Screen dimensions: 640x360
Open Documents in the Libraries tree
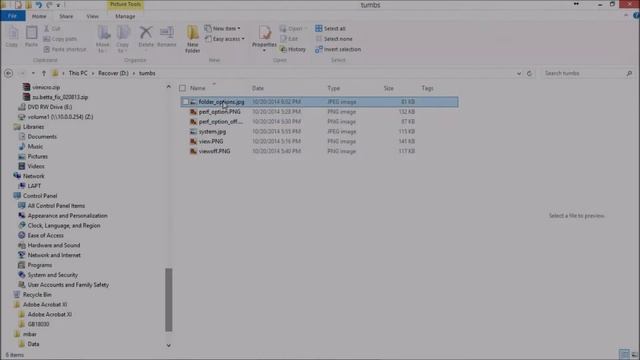(x=42, y=137)
